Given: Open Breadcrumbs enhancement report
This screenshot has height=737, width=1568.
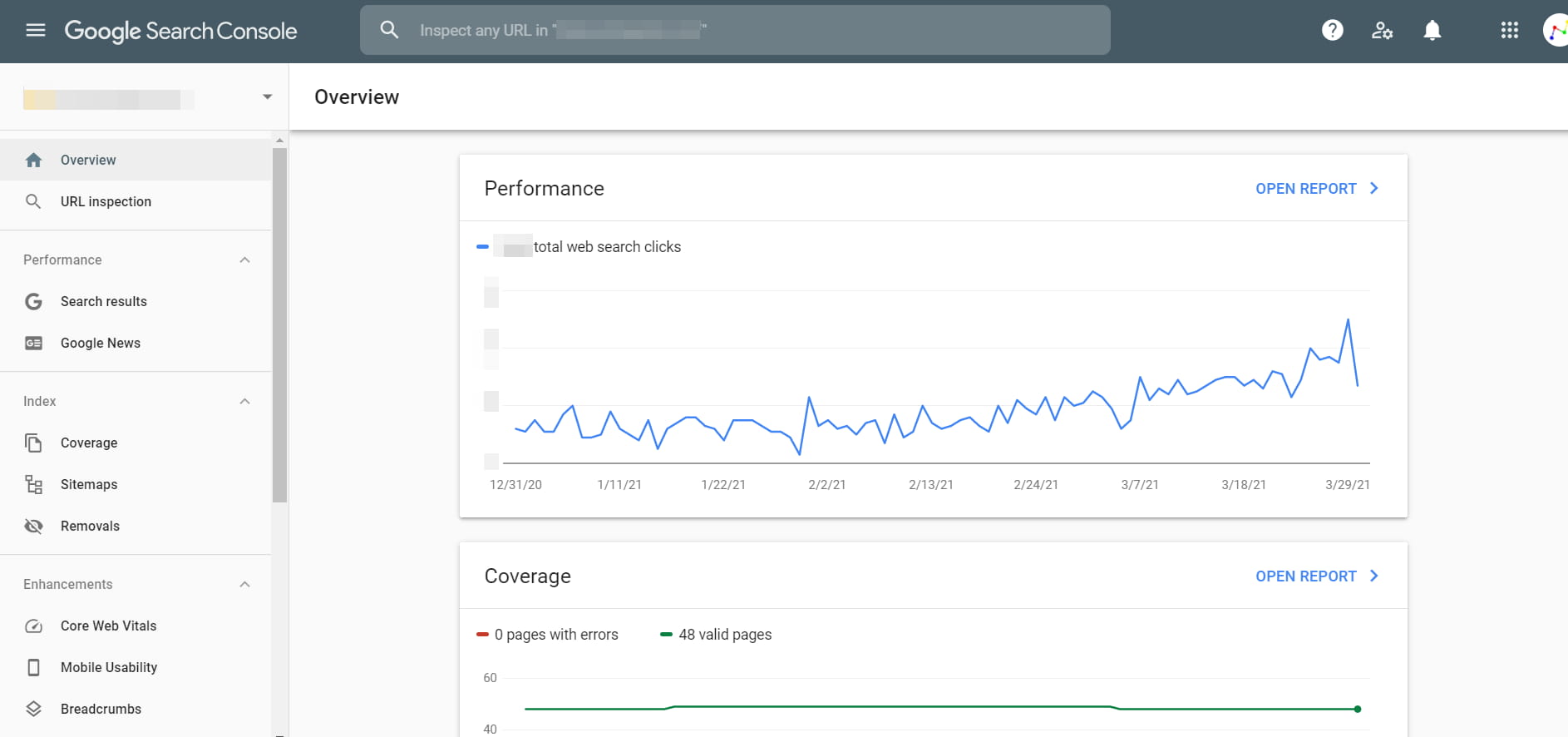Looking at the screenshot, I should 136,709.
